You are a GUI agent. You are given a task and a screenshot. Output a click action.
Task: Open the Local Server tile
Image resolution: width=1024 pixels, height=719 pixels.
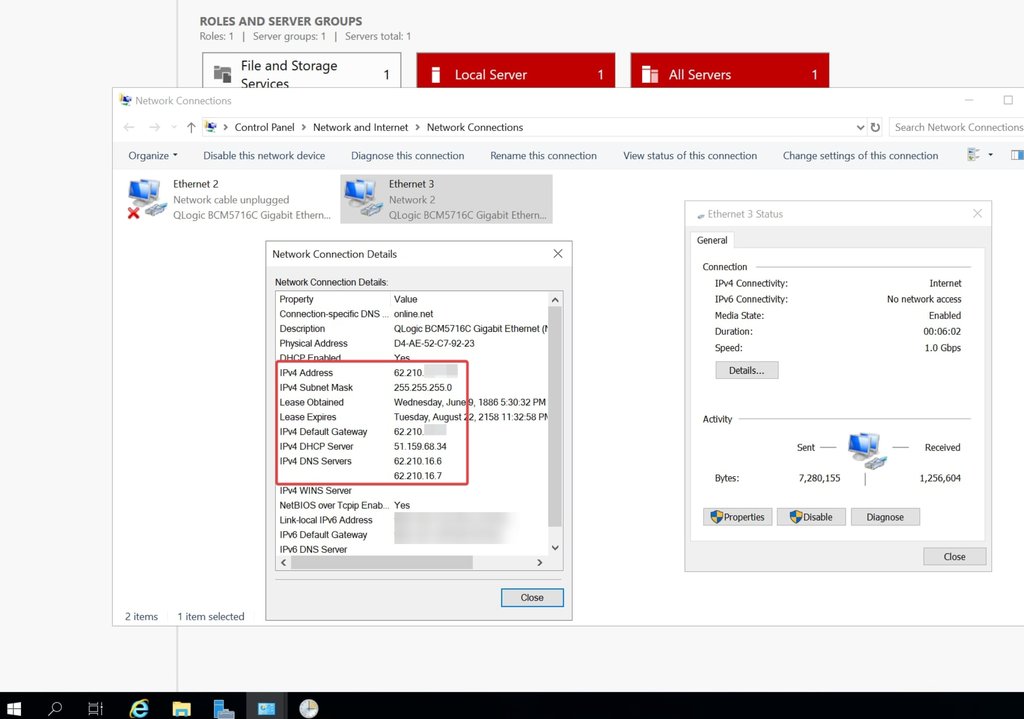coord(516,71)
